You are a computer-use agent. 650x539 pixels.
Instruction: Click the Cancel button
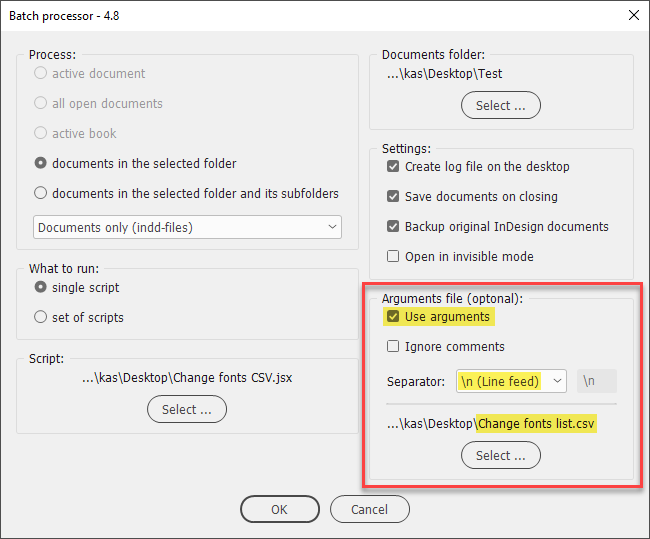(370, 509)
